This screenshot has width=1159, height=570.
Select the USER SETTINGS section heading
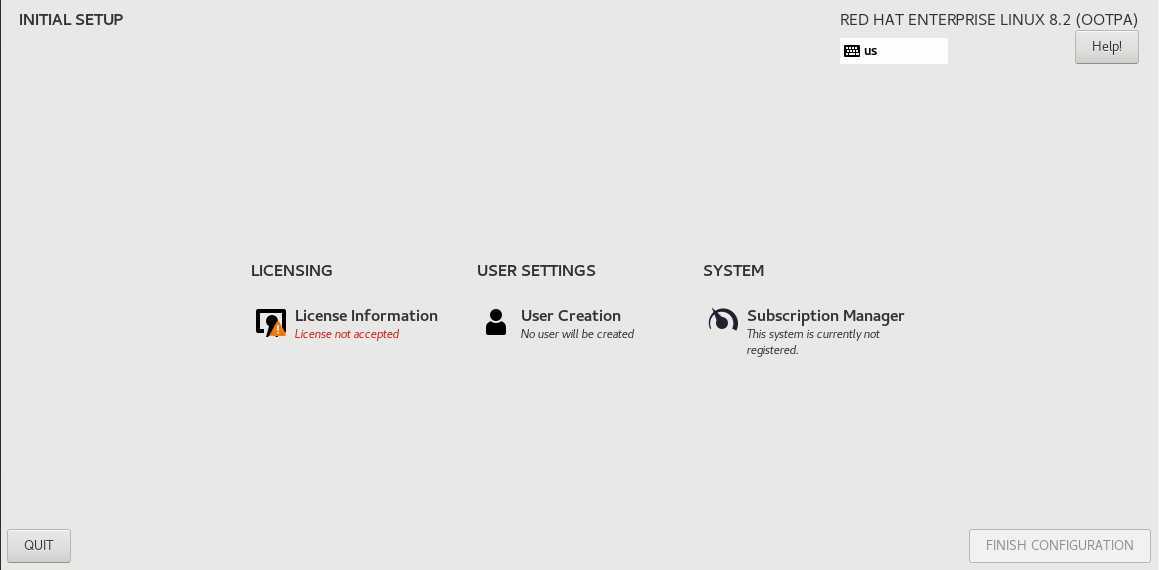pyautogui.click(x=536, y=271)
